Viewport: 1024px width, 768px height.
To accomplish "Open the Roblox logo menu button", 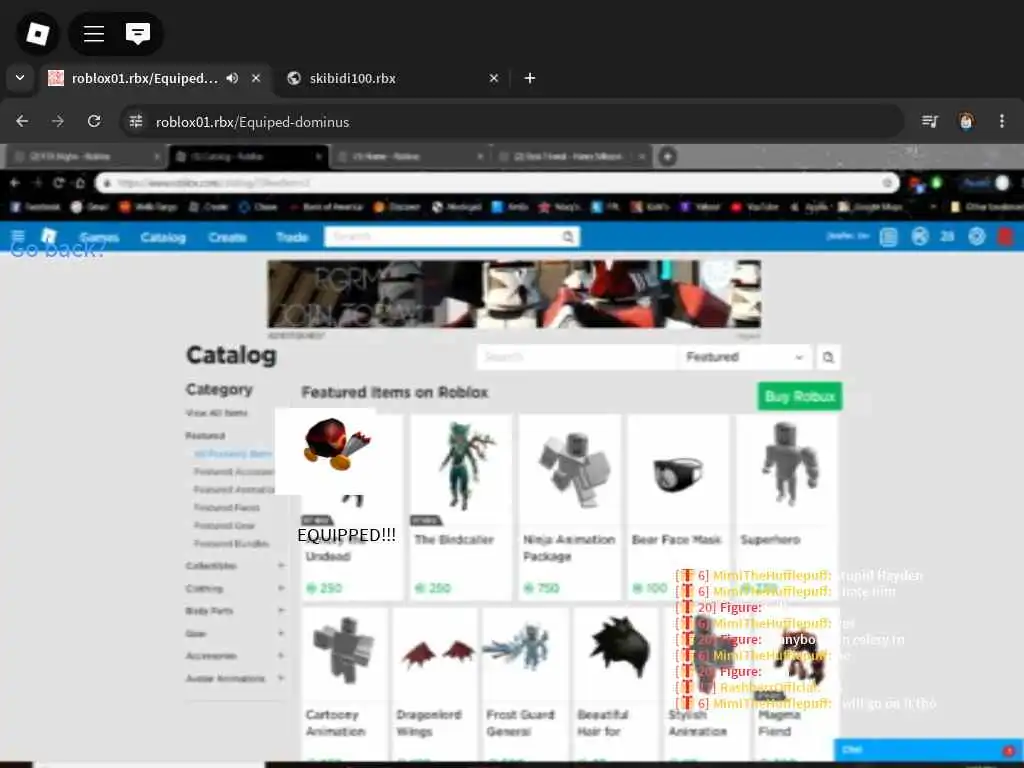I will pos(37,33).
